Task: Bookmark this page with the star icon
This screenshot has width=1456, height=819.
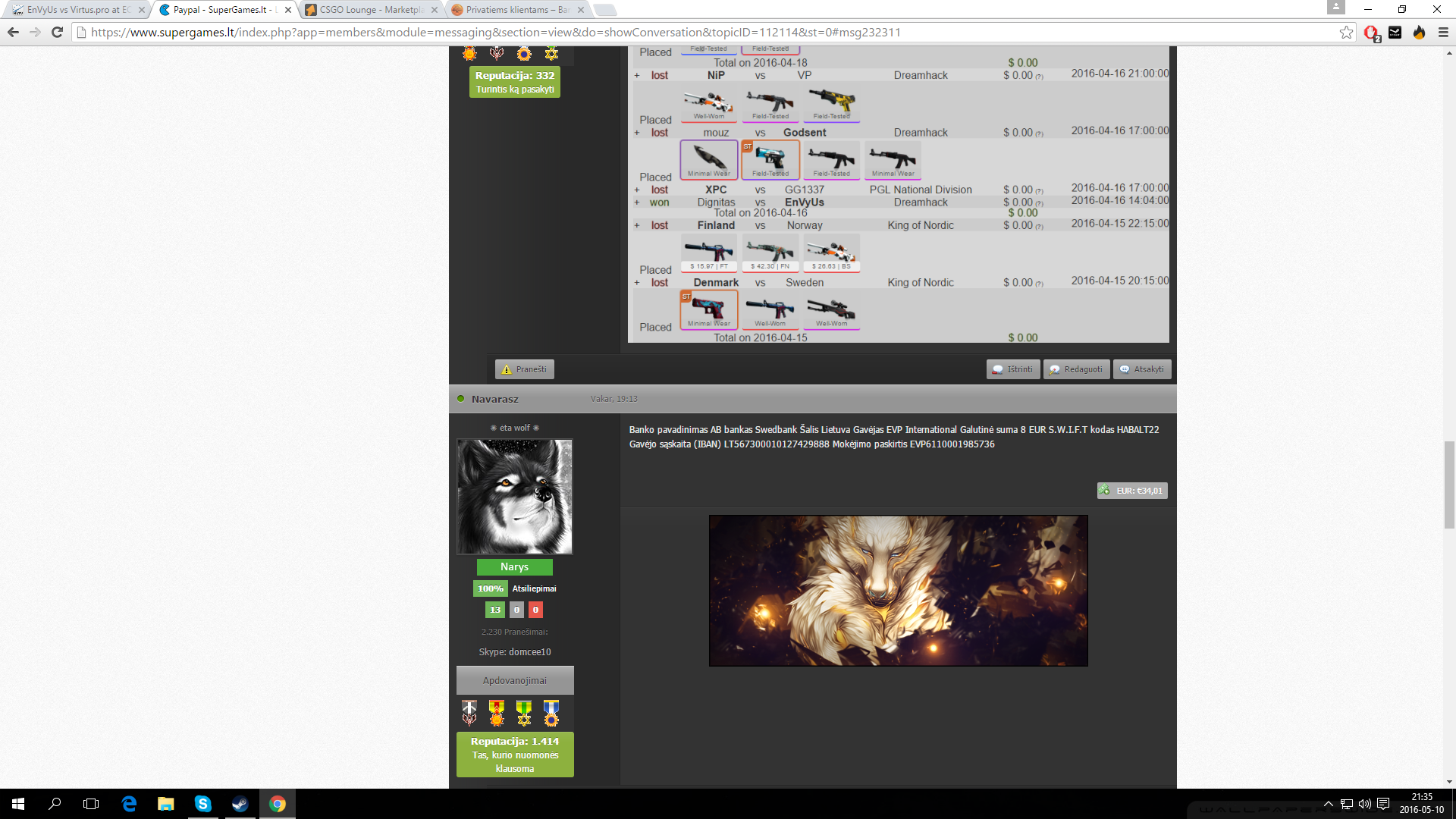Action: [1346, 33]
